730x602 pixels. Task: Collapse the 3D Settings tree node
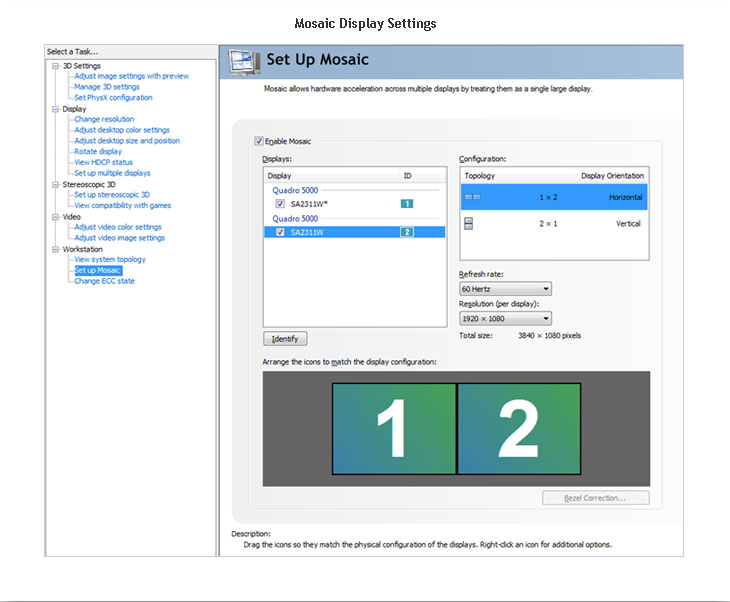(x=57, y=66)
